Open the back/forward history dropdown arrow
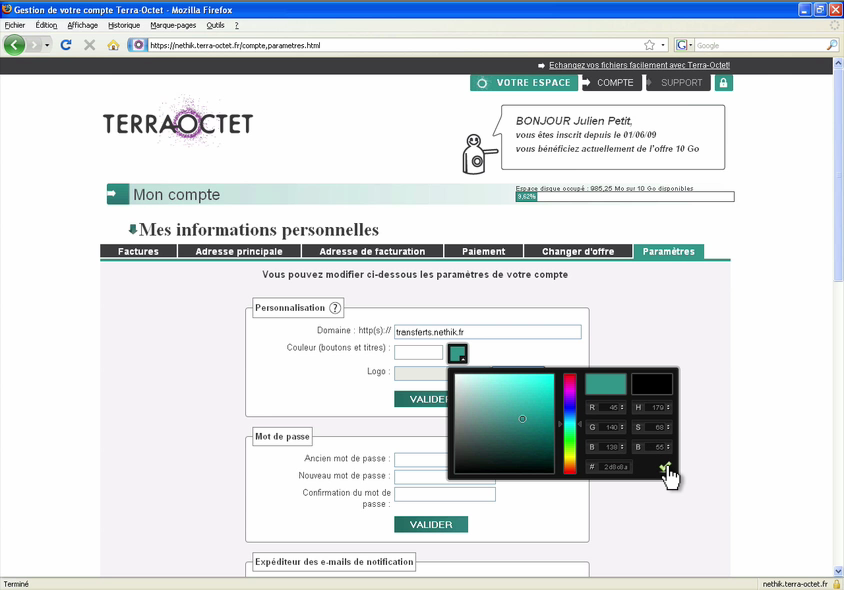Screen dimensions: 844x590 (x=47, y=45)
